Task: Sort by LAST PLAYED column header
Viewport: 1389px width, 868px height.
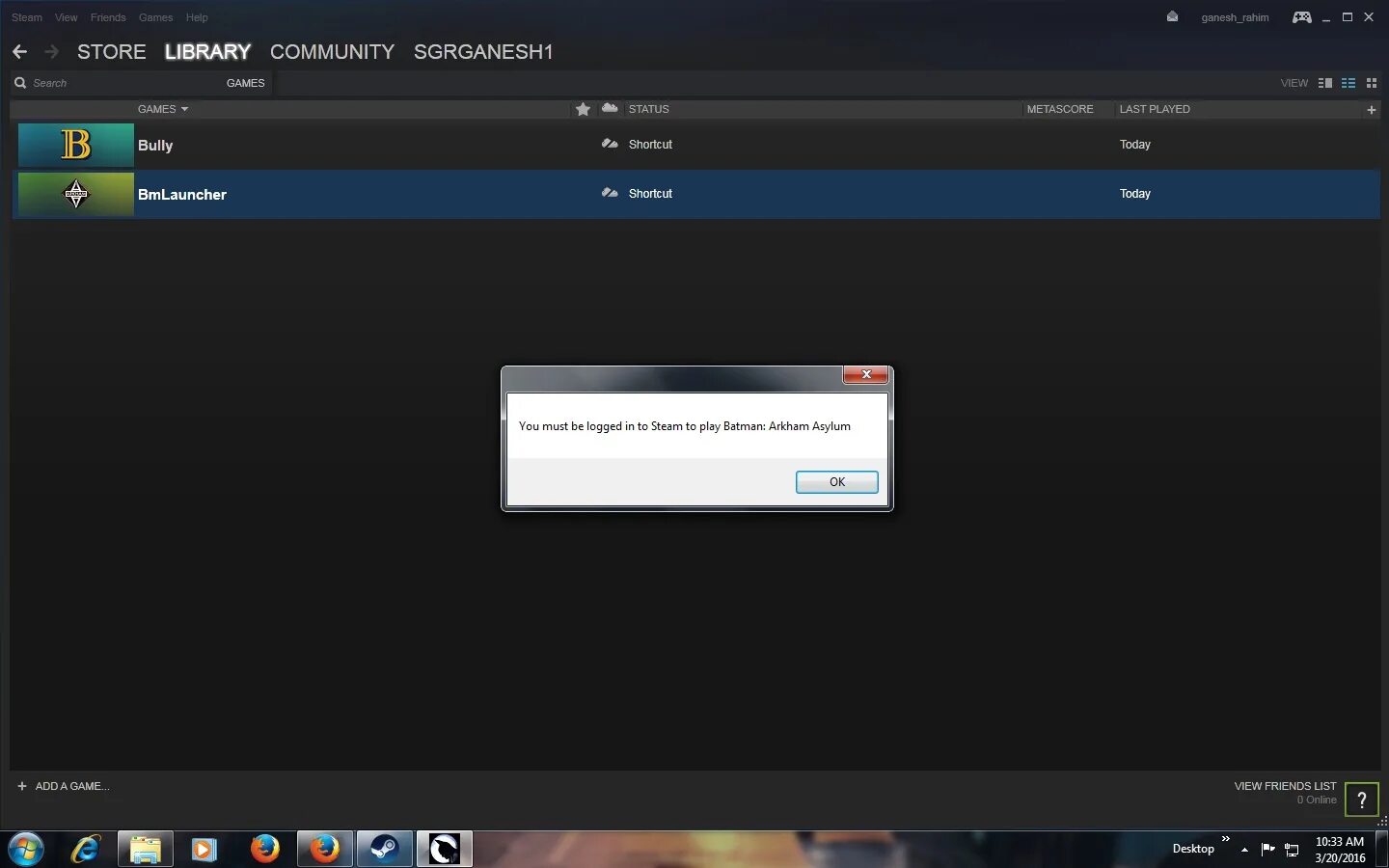Action: [1155, 109]
